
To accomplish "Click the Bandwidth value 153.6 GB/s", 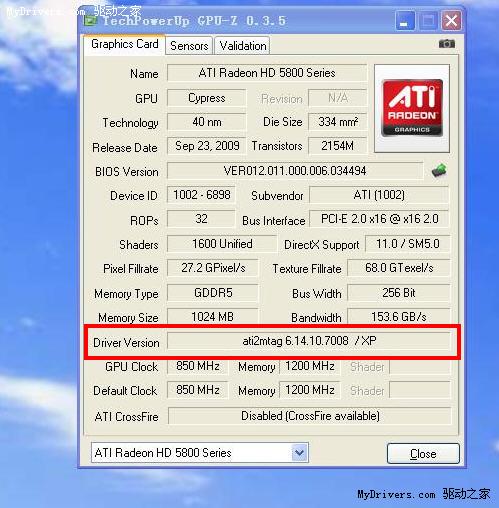I will point(399,317).
